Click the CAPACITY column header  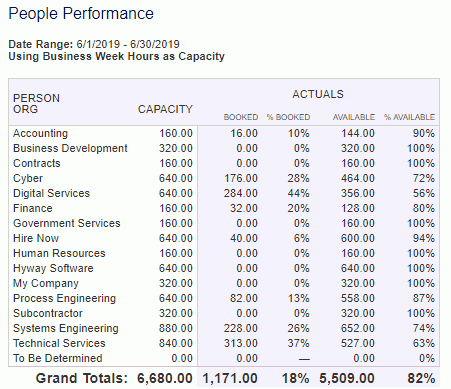(165, 109)
